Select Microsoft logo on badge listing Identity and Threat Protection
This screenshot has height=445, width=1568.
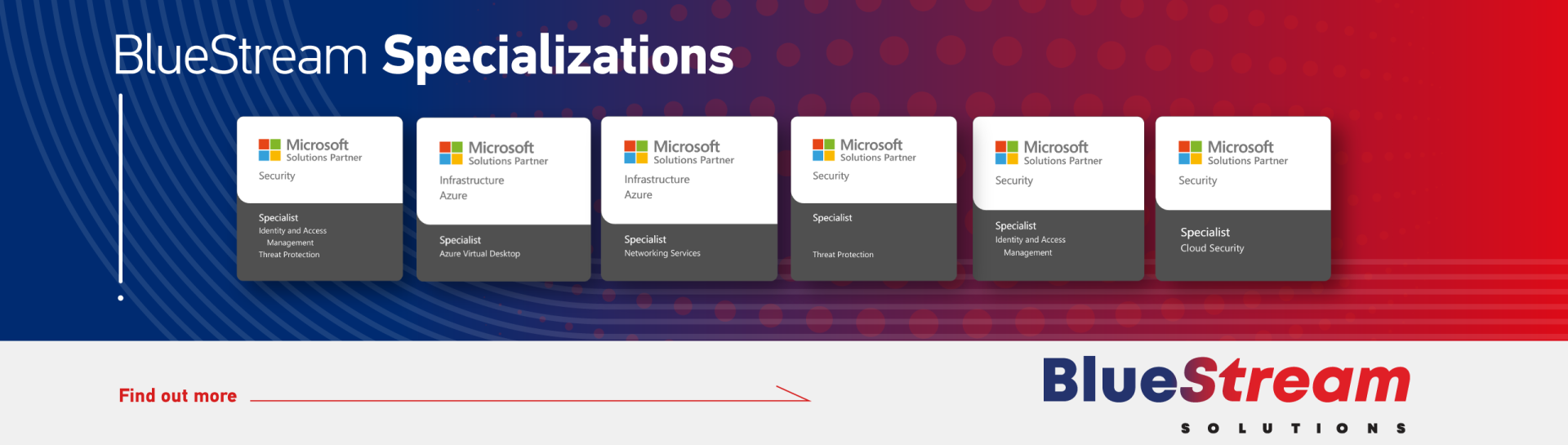(x=269, y=150)
